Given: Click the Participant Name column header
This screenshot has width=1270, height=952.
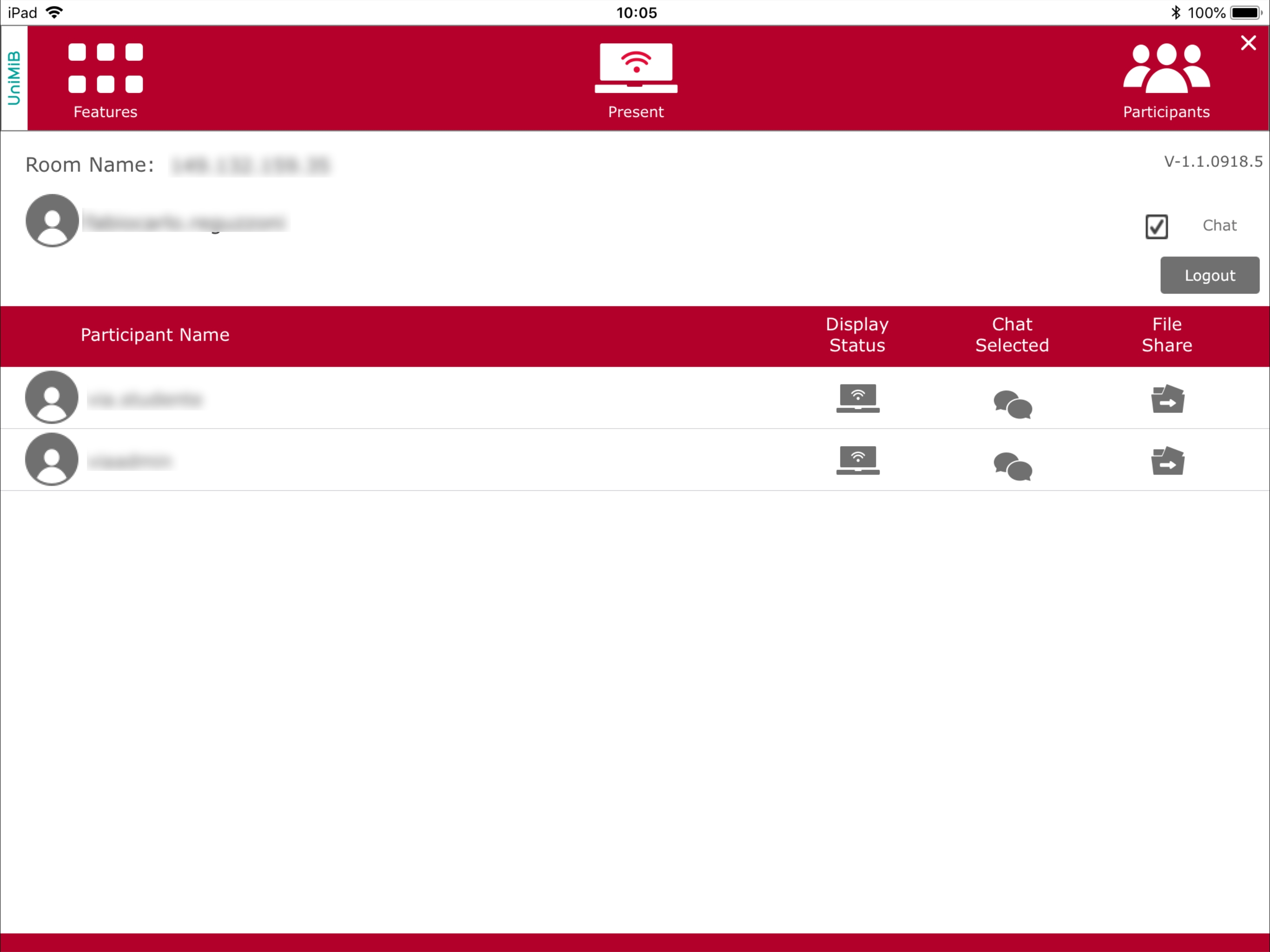Looking at the screenshot, I should [155, 335].
